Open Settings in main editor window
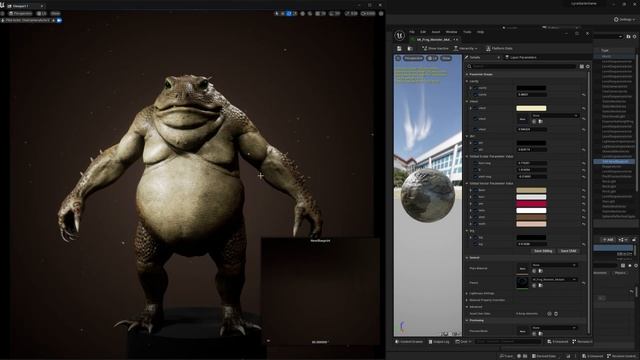The height and width of the screenshot is (360, 640). click(x=624, y=20)
